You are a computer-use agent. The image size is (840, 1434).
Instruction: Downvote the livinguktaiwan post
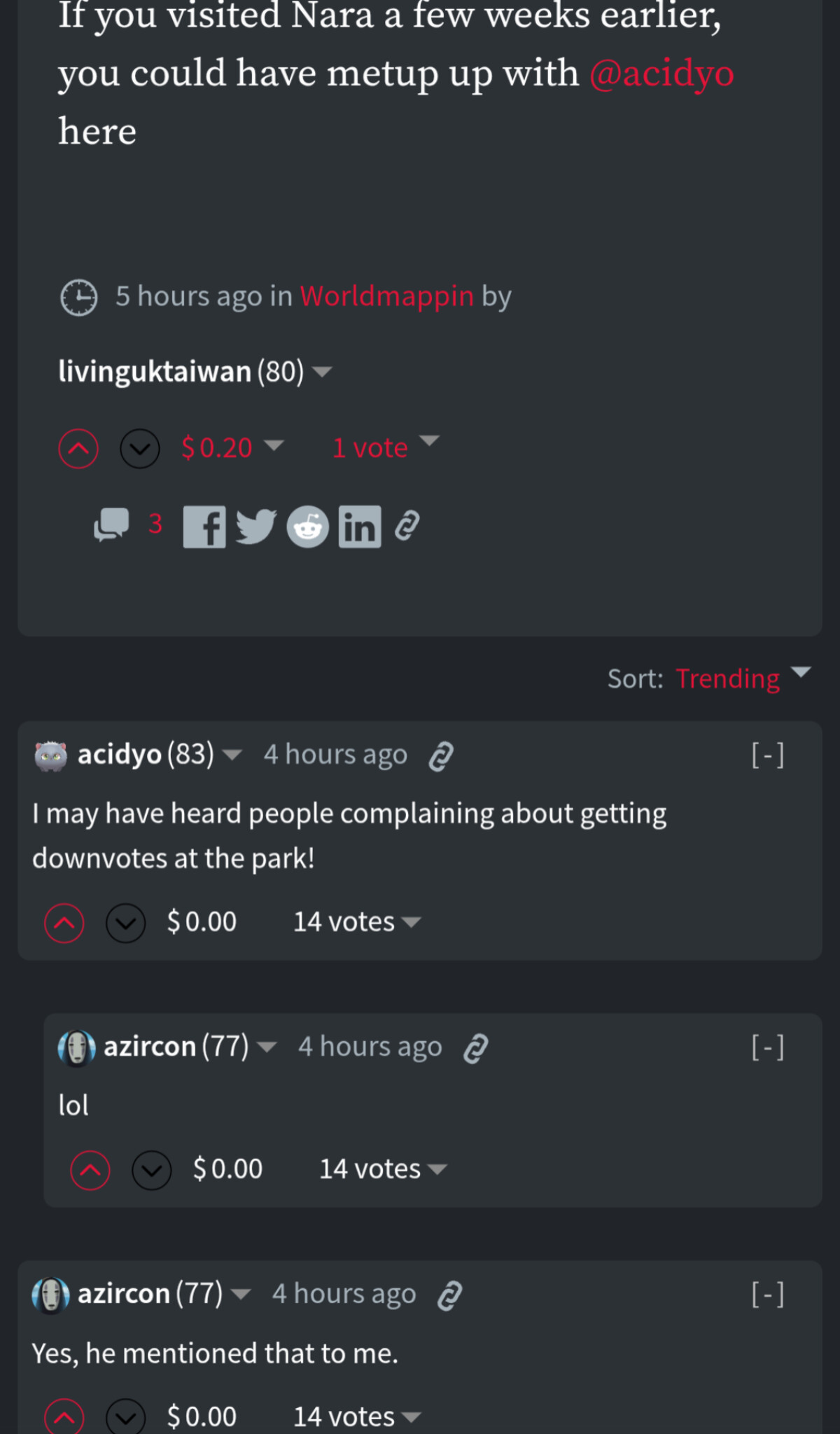pyautogui.click(x=140, y=448)
